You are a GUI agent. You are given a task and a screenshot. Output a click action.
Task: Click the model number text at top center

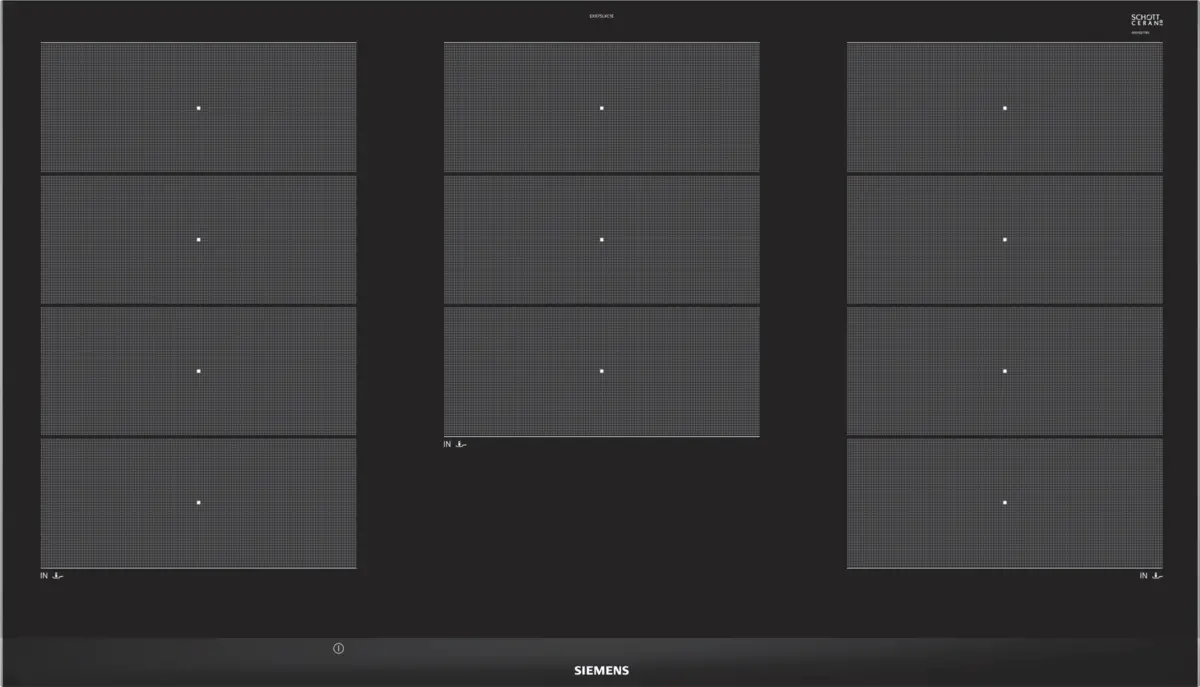point(601,17)
